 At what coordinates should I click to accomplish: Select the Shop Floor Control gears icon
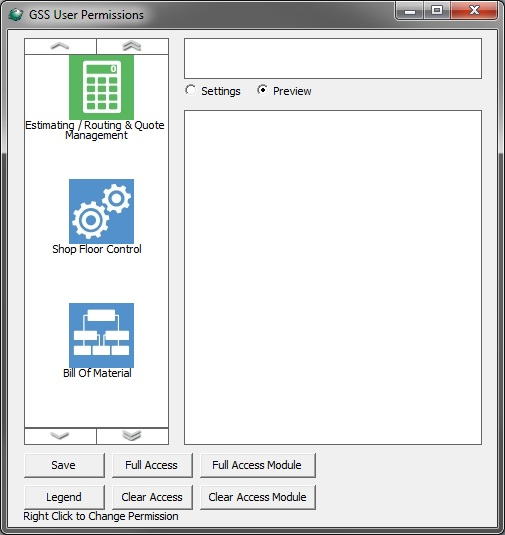pyautogui.click(x=101, y=211)
